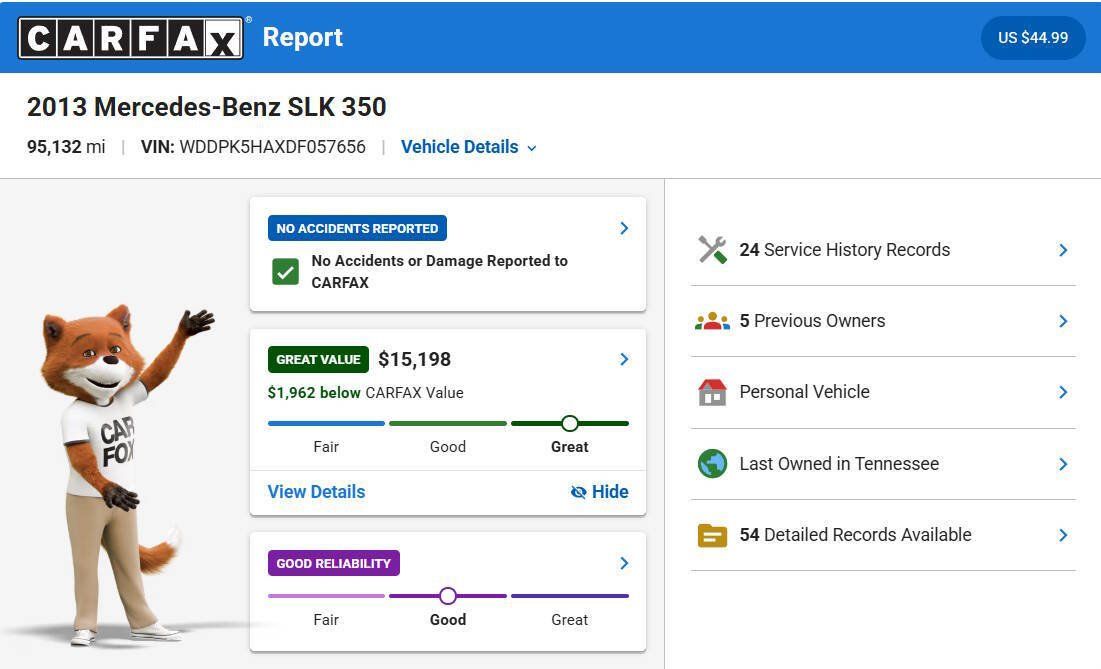The height and width of the screenshot is (669, 1101).
Task: Click the Good Reliability badge
Action: click(x=334, y=563)
